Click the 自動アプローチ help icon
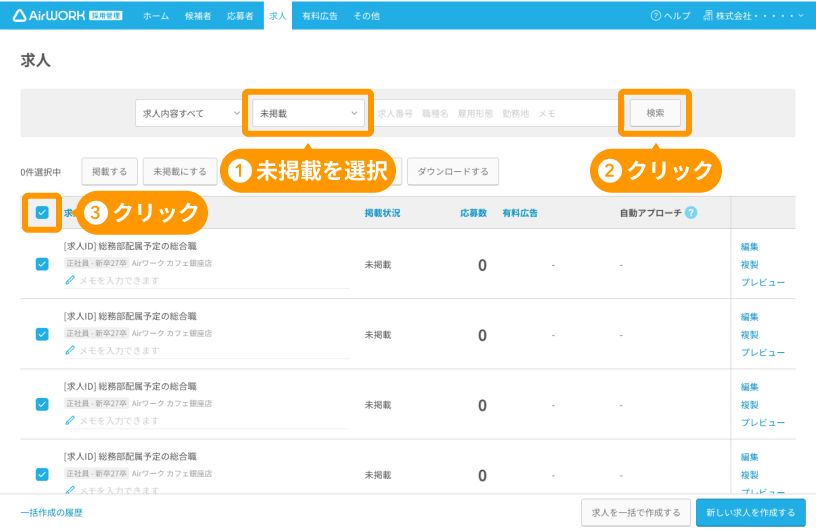 tap(691, 212)
